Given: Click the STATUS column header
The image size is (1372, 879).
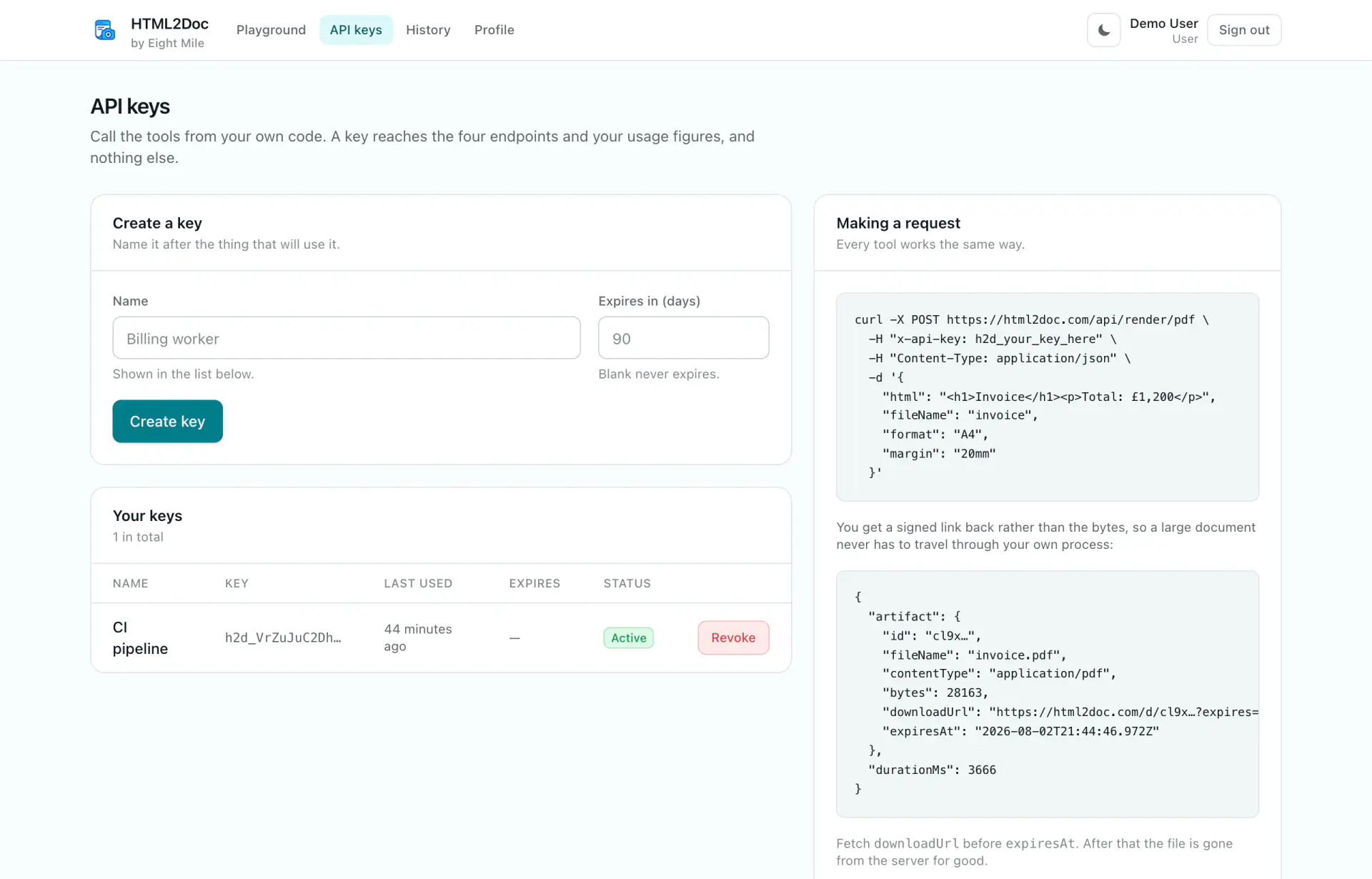Looking at the screenshot, I should [x=627, y=583].
